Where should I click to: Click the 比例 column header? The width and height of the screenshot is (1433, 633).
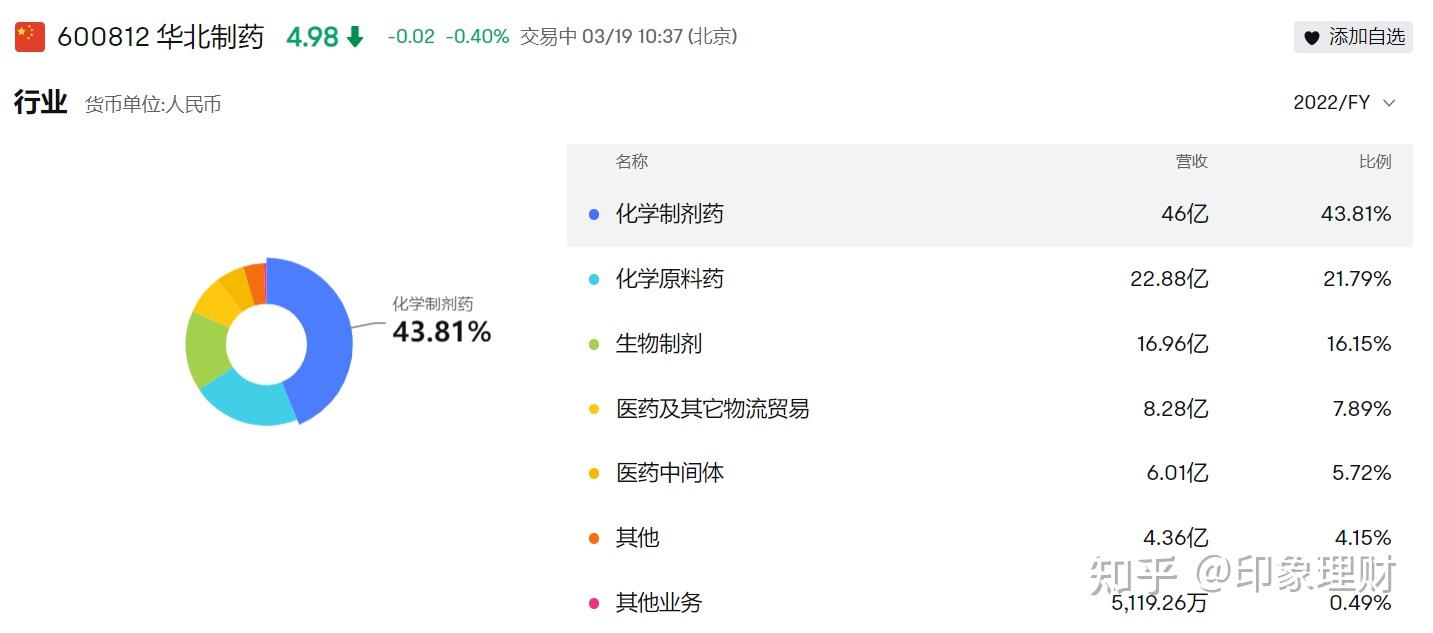1374,162
